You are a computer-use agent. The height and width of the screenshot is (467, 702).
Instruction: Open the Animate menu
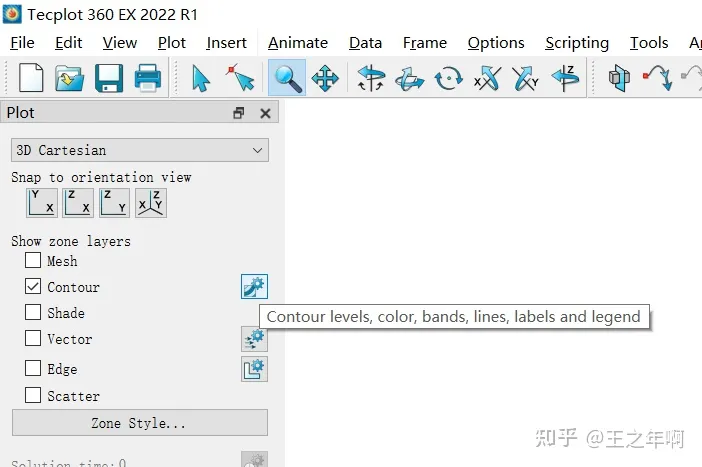[298, 43]
